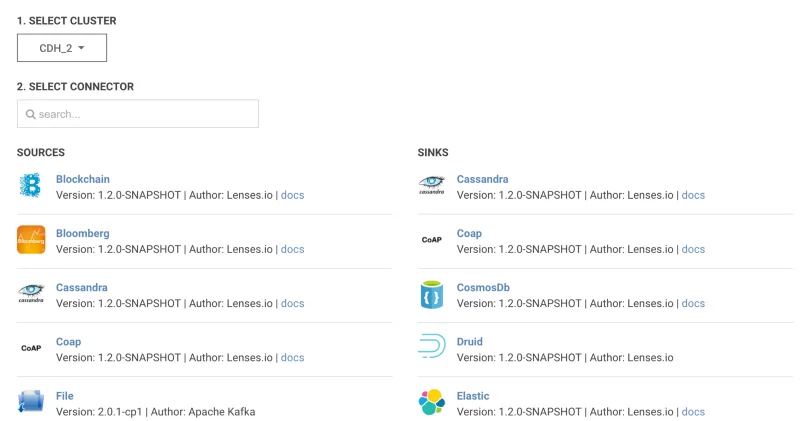This screenshot has height=421, width=800.
Task: Click the Druid version and author line
Action: pos(565,357)
